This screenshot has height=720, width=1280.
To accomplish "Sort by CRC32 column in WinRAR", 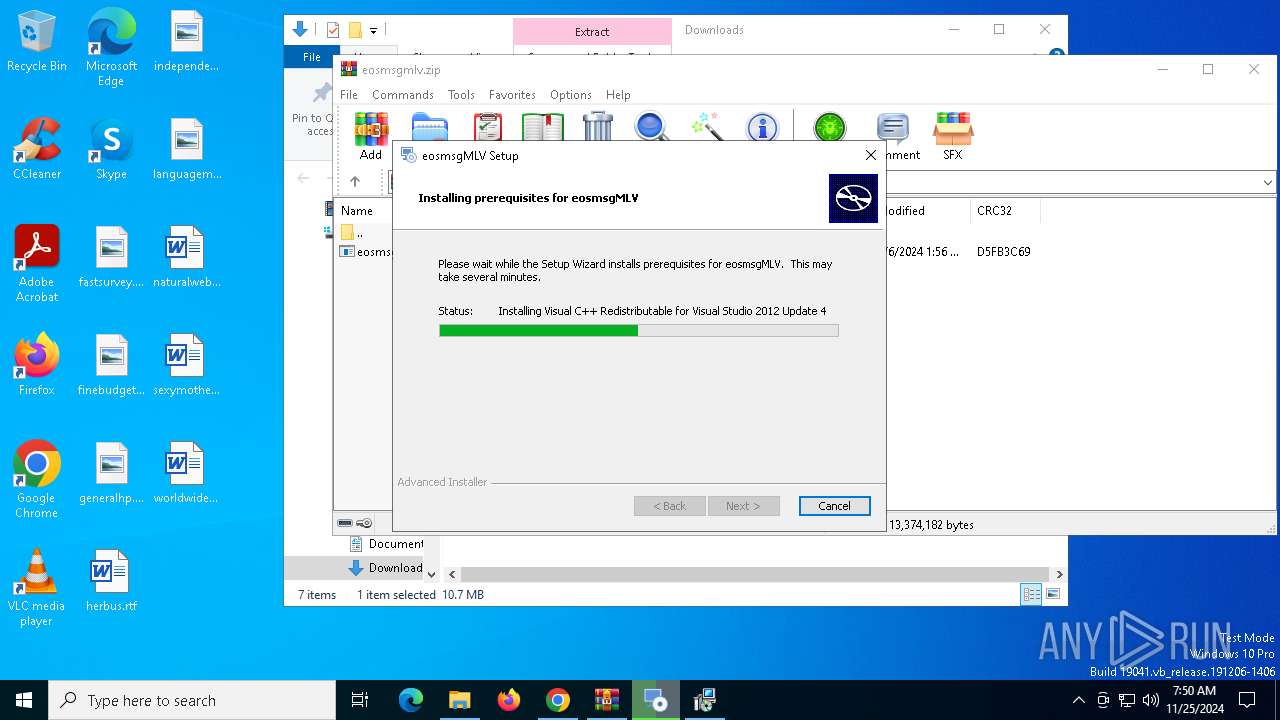I will (994, 211).
